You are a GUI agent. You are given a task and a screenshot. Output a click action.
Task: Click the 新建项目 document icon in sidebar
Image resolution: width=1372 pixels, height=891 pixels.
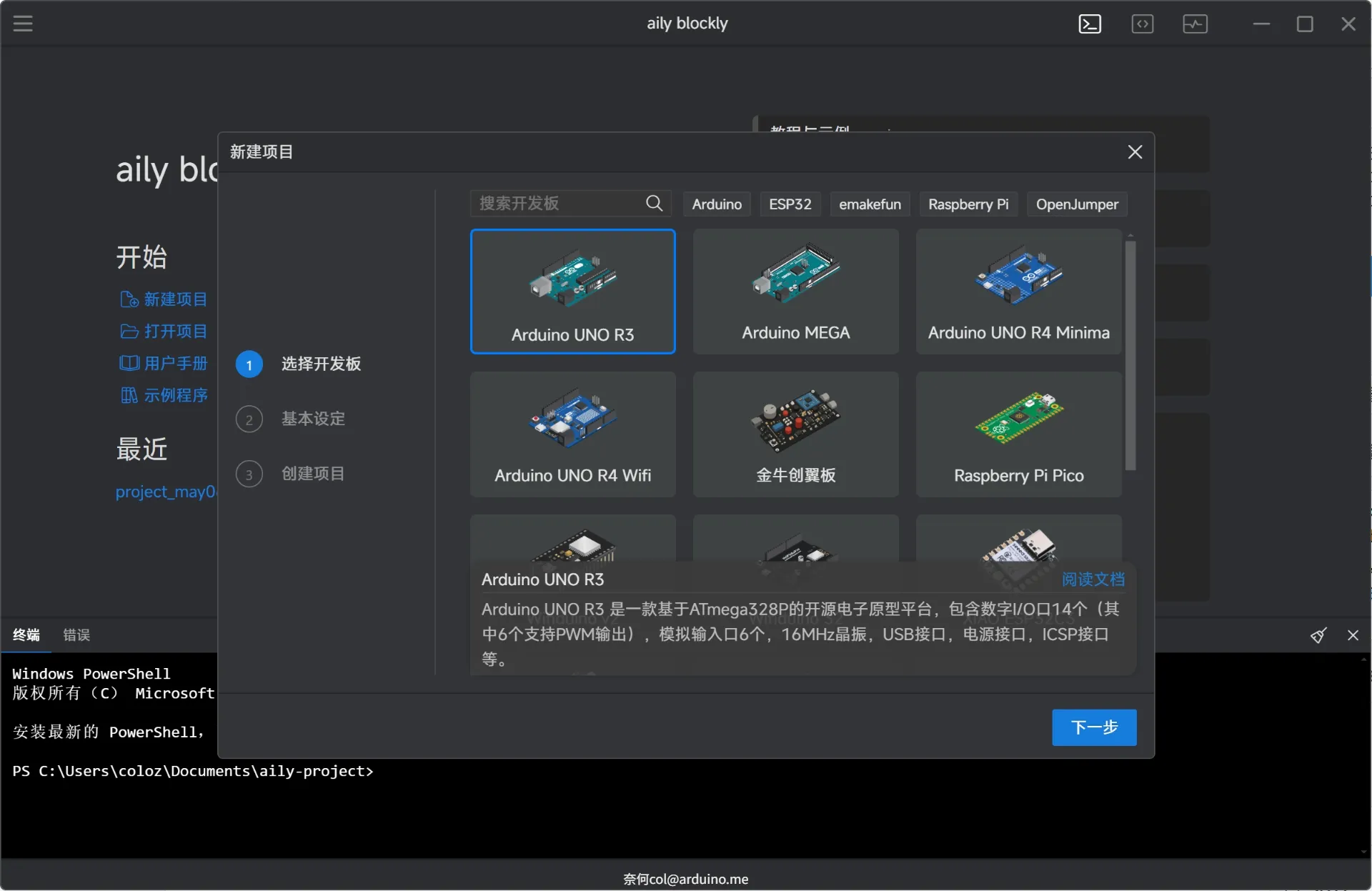[129, 299]
